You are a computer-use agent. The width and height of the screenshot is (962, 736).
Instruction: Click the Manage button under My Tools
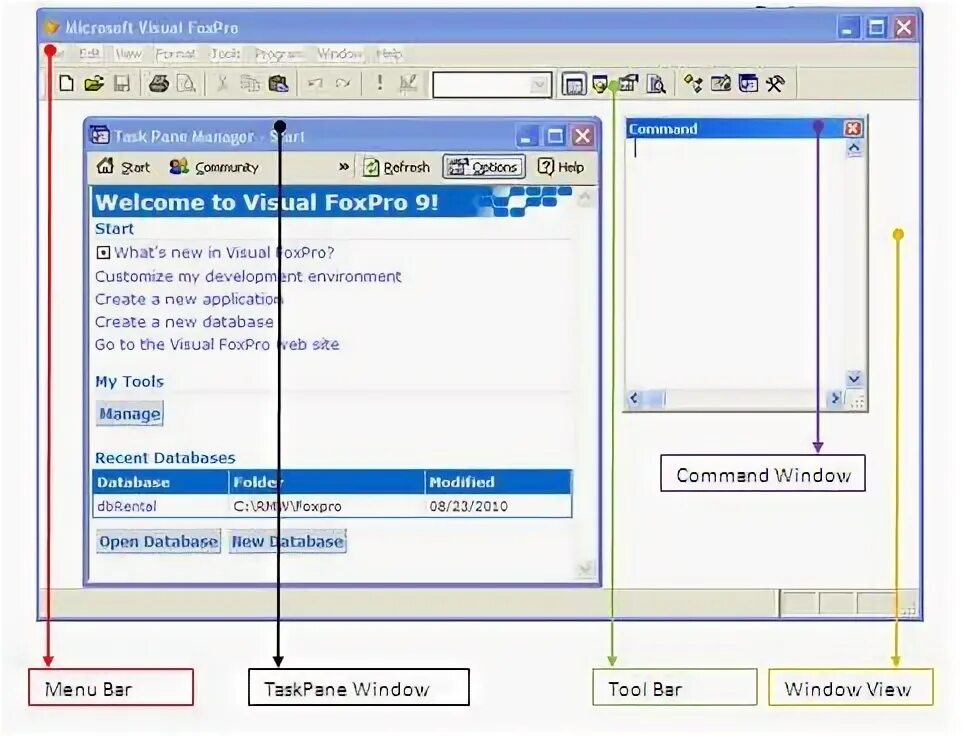pyautogui.click(x=129, y=414)
